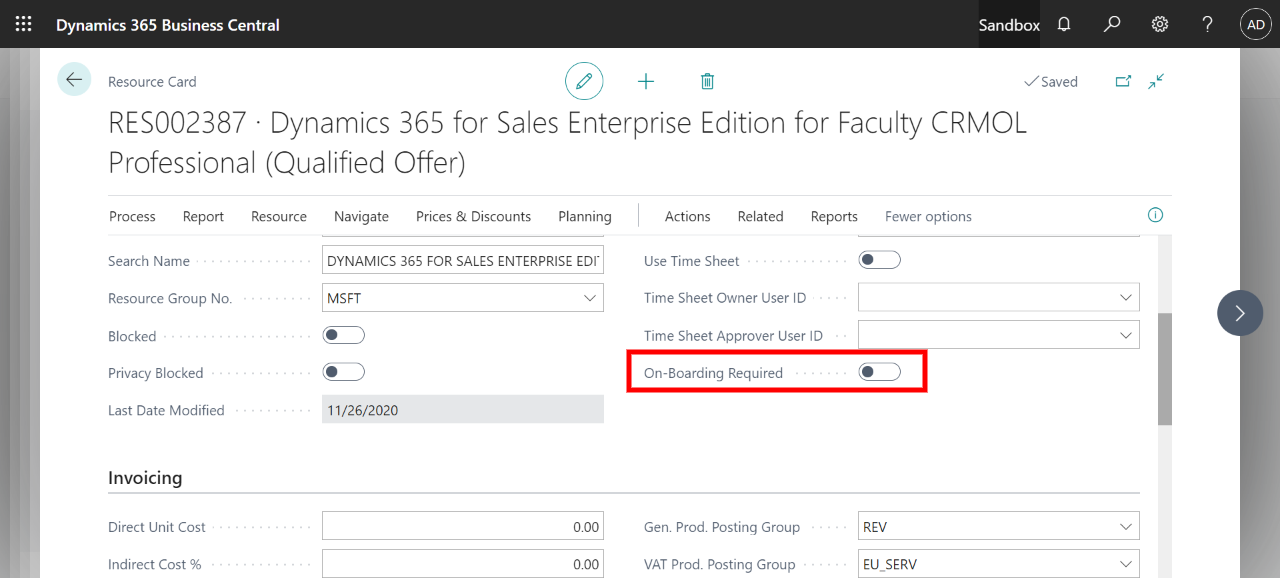
Task: Expand VAT Prod. Posting Group dropdown
Action: (1125, 564)
